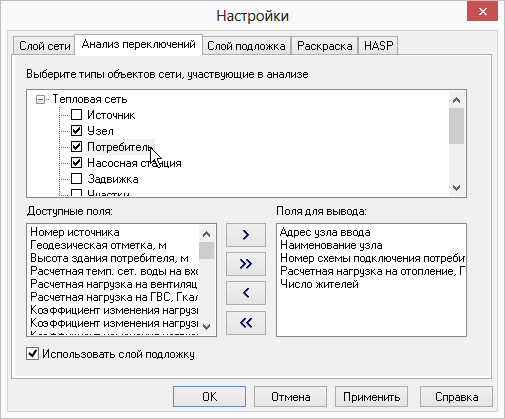
Task: Select the Задвижка tree item label
Action: [113, 179]
